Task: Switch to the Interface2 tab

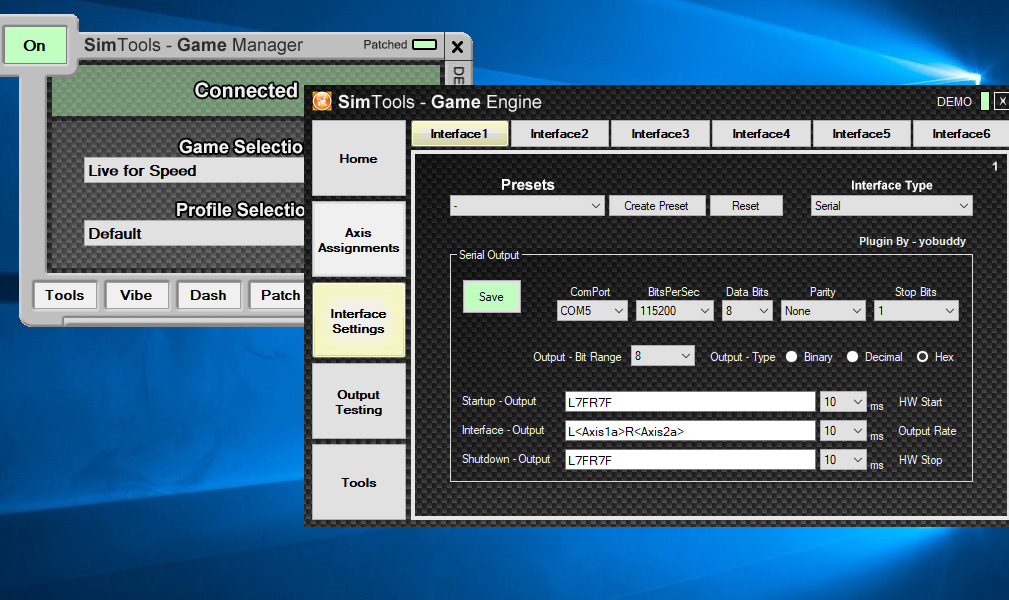Action: 559,134
